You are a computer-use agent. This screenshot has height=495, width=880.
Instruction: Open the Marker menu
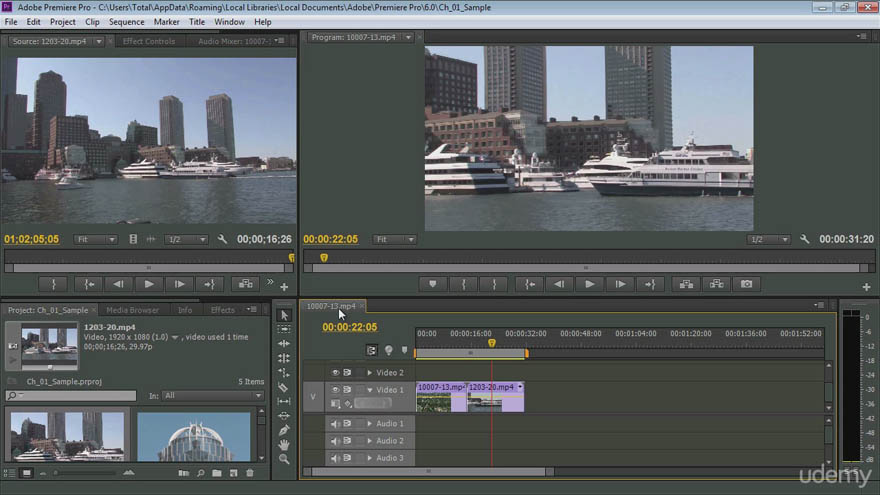tap(167, 22)
